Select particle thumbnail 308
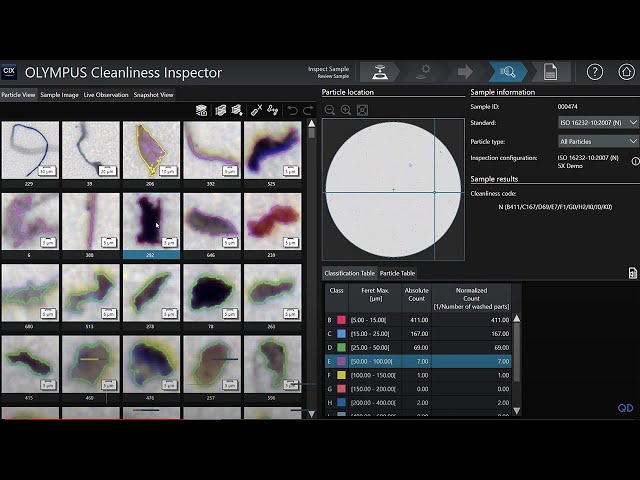The height and width of the screenshot is (480, 640). pyautogui.click(x=91, y=221)
